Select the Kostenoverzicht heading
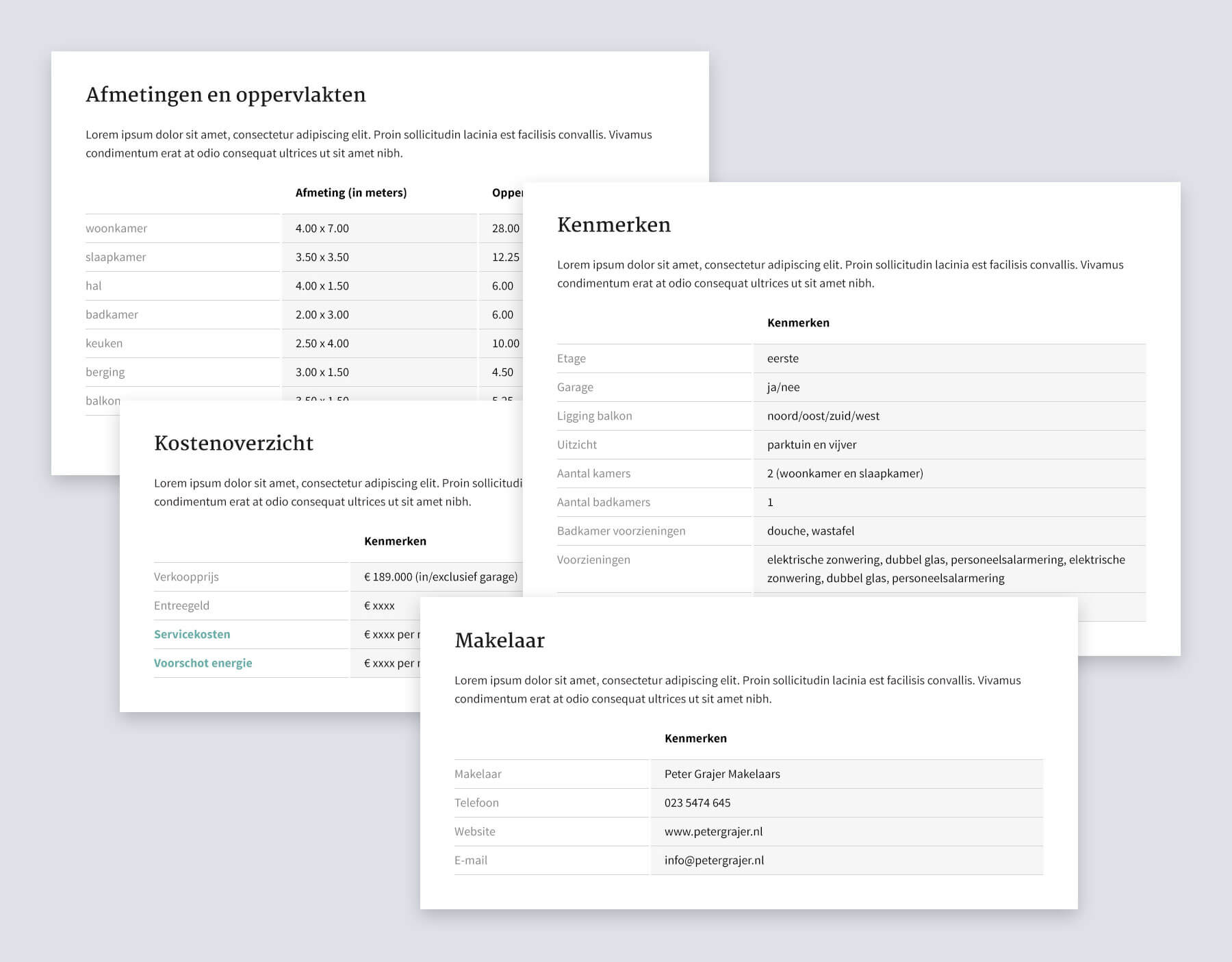The image size is (1232, 962). (234, 444)
